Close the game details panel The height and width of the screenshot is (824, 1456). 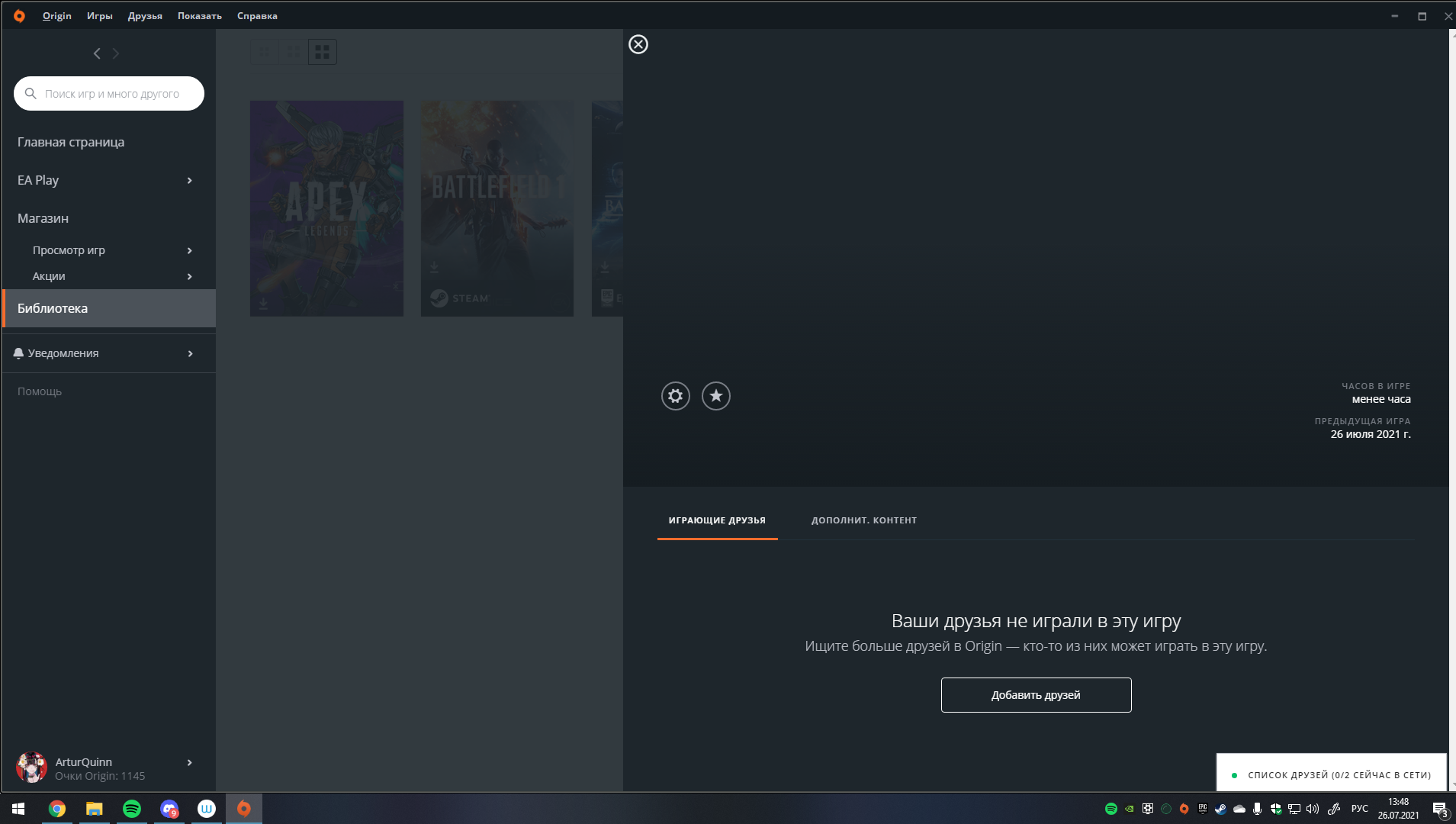point(638,44)
